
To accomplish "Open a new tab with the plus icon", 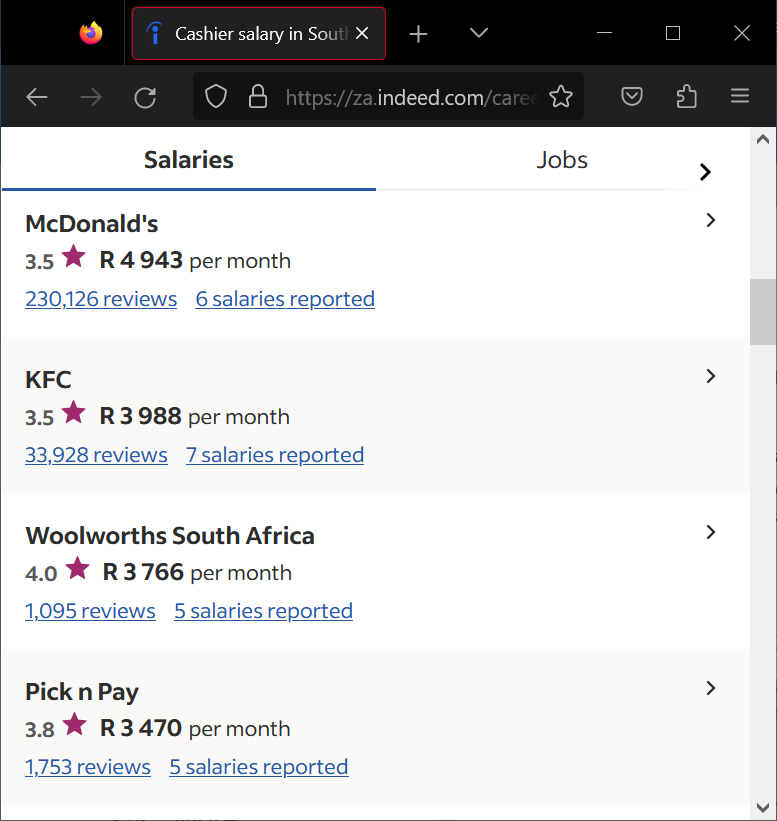I will pyautogui.click(x=418, y=34).
